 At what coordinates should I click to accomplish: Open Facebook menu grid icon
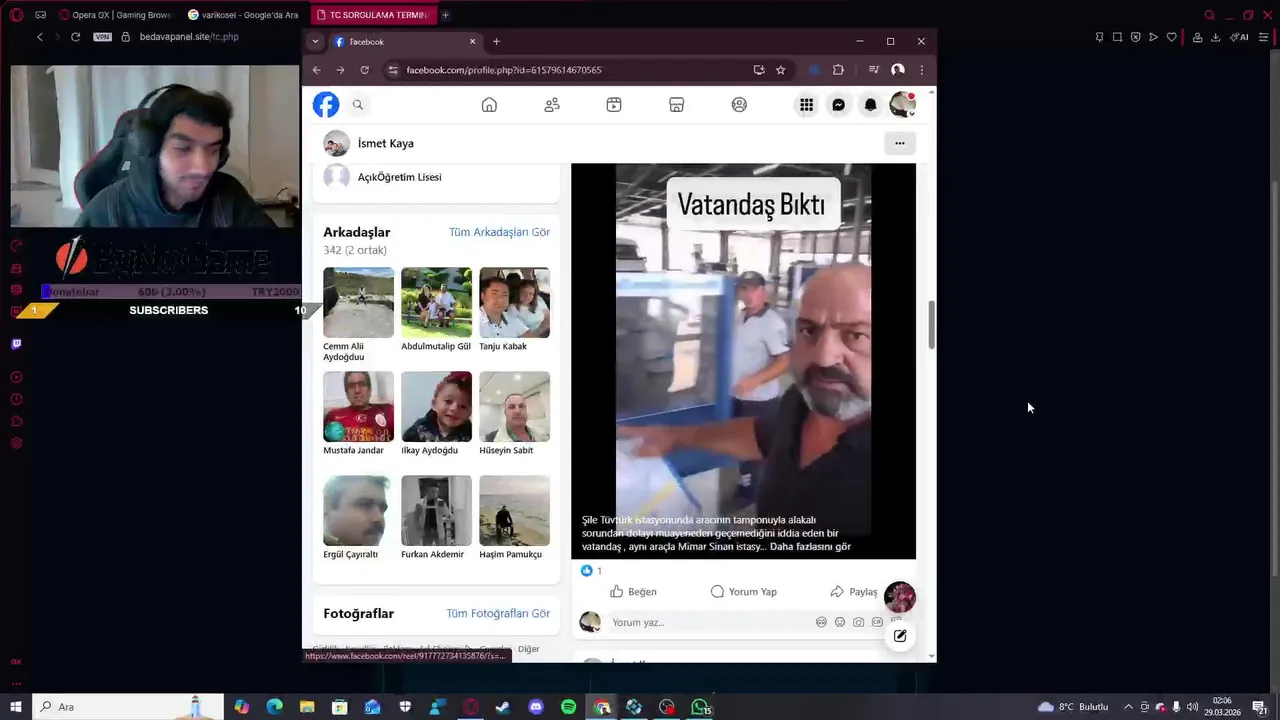[806, 105]
